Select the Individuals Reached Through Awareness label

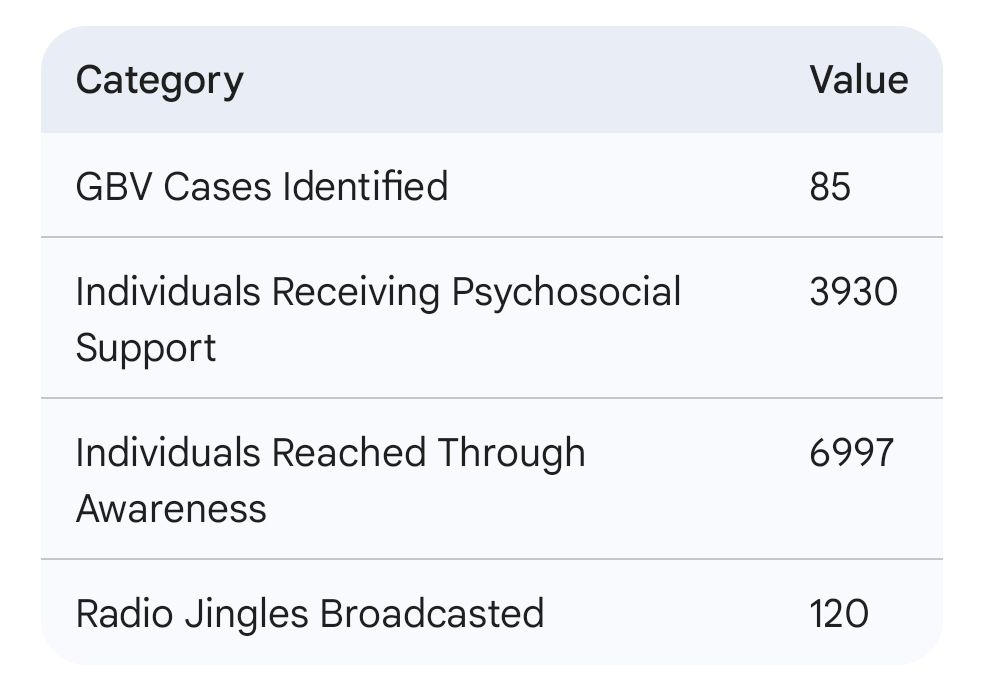[x=330, y=480]
